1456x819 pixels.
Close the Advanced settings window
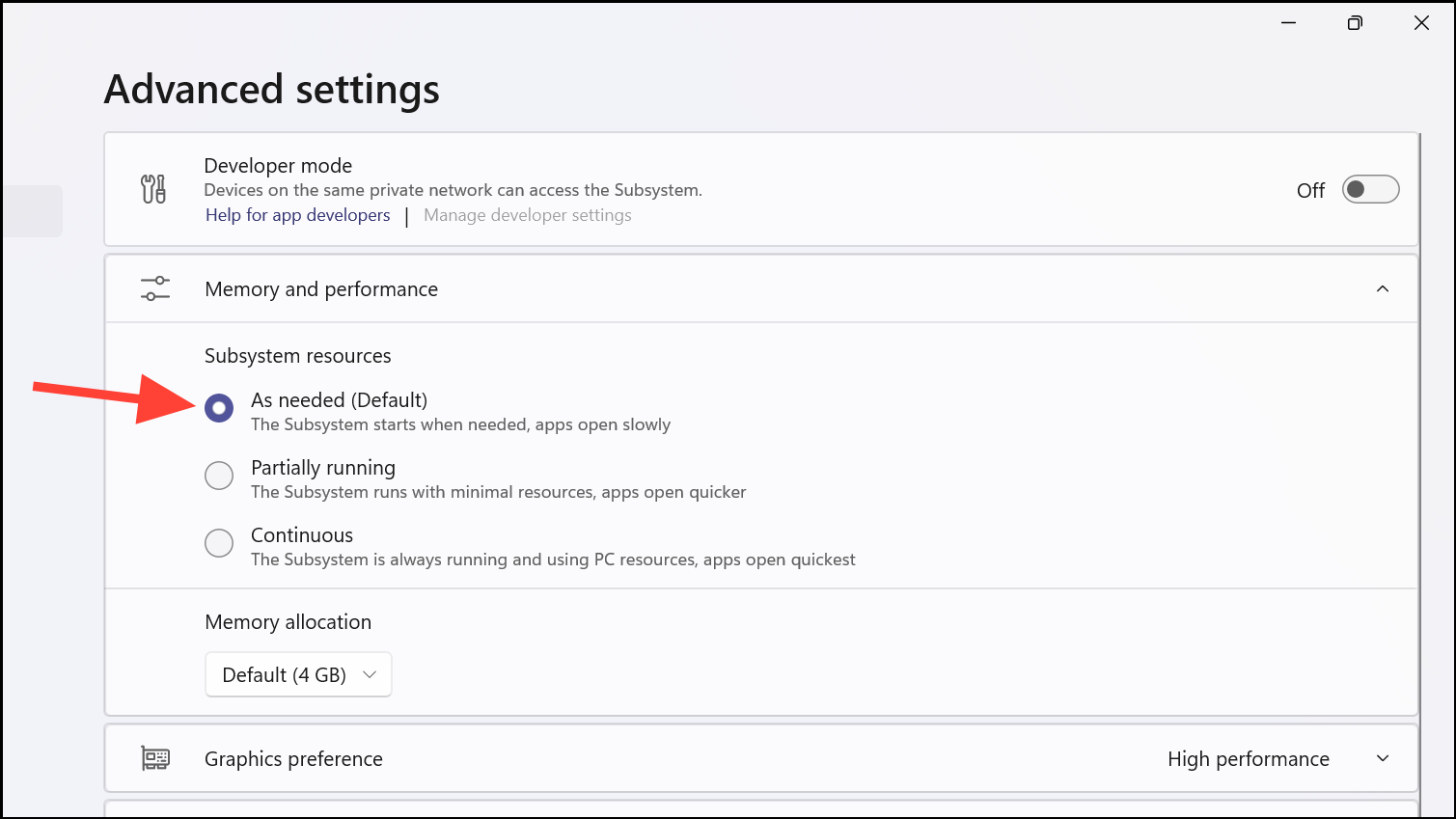(x=1421, y=23)
